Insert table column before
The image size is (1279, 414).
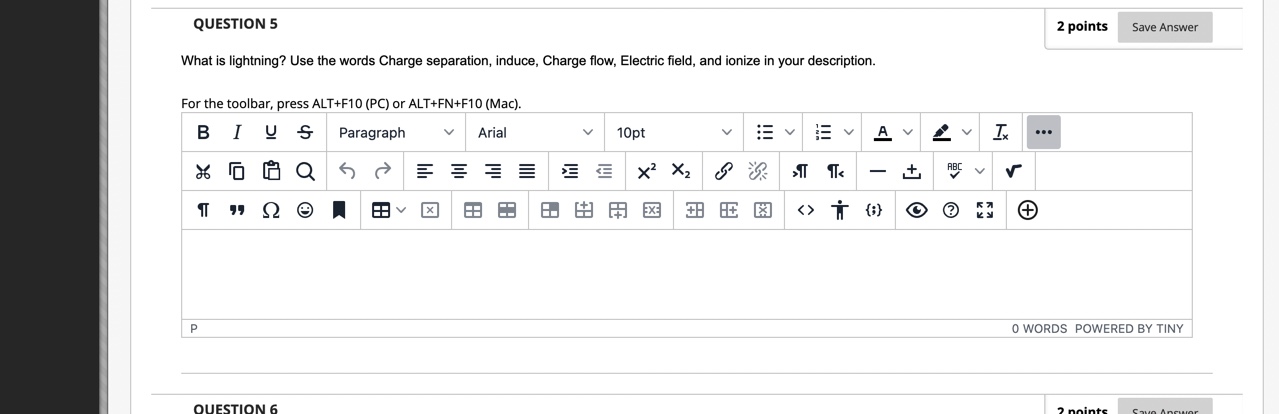tap(695, 210)
